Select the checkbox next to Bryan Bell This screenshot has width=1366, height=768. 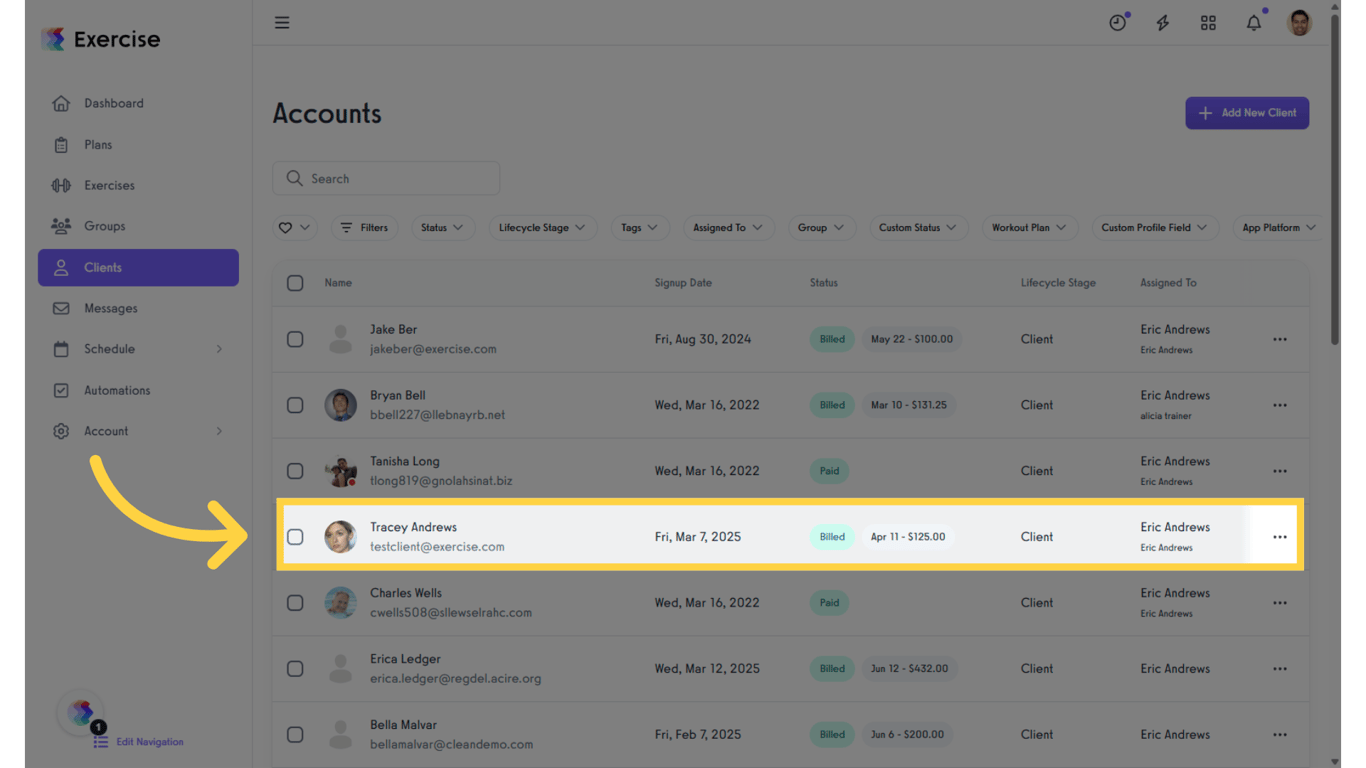[295, 405]
